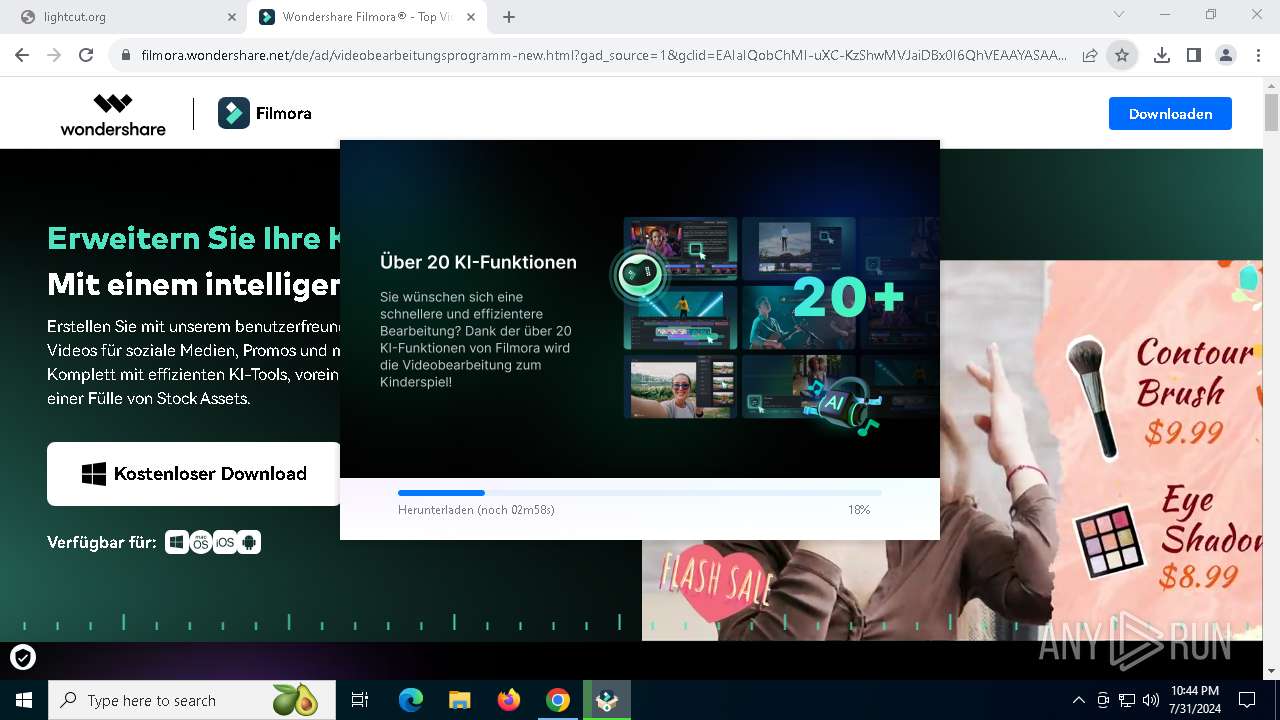This screenshot has width=1280, height=720.
Task: Switch to Chrome in taskbar
Action: (558, 700)
